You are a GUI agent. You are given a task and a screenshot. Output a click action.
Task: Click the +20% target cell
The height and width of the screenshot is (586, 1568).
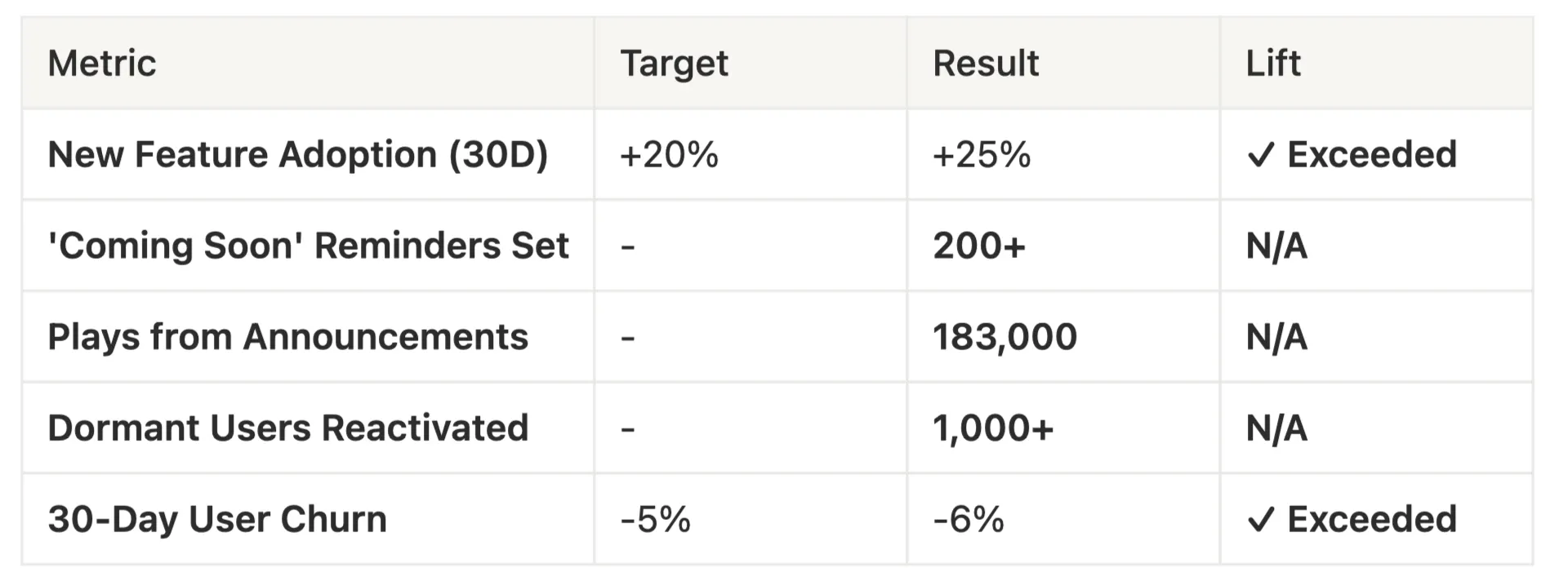click(669, 155)
